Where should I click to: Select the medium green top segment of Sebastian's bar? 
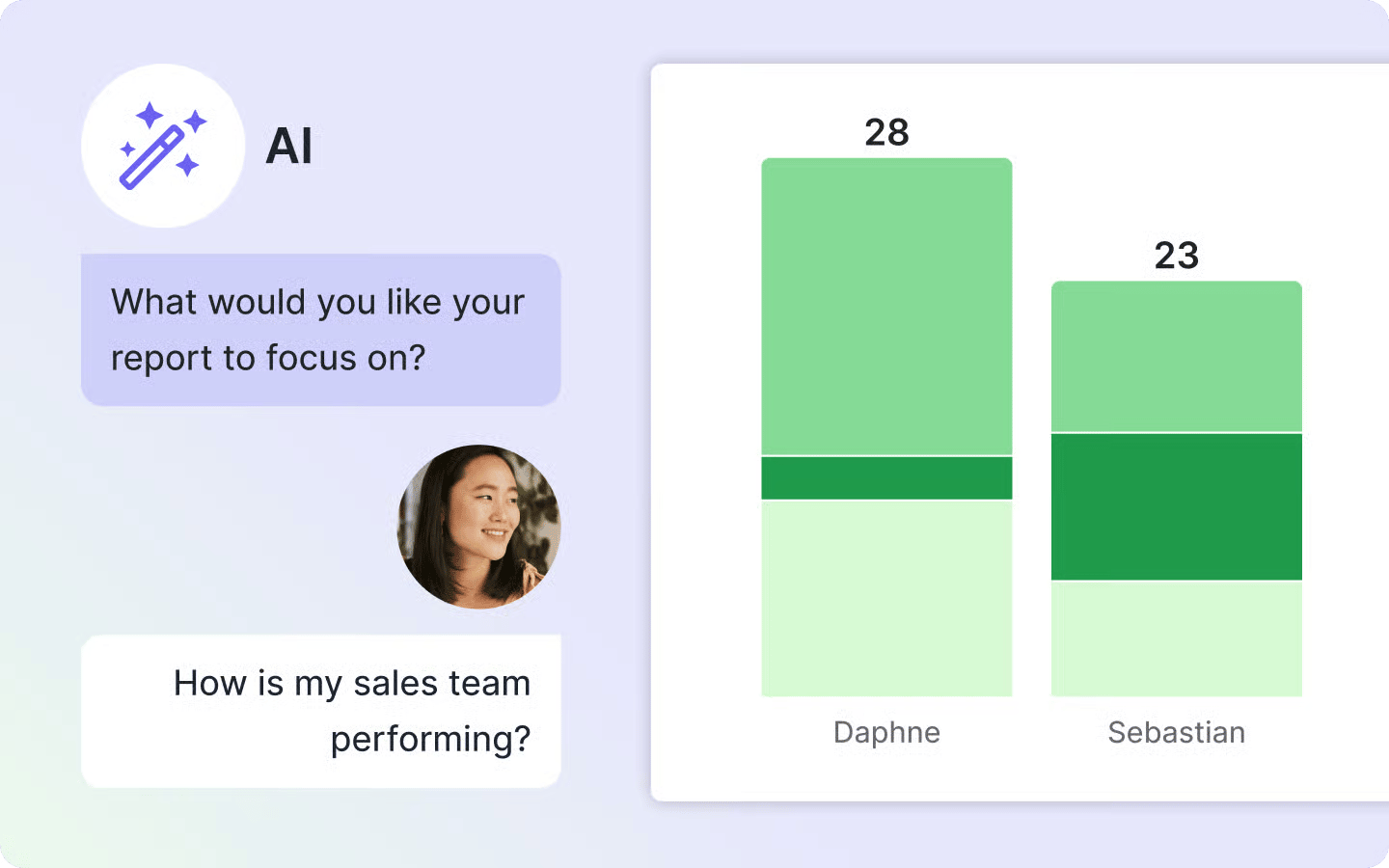click(x=1176, y=356)
